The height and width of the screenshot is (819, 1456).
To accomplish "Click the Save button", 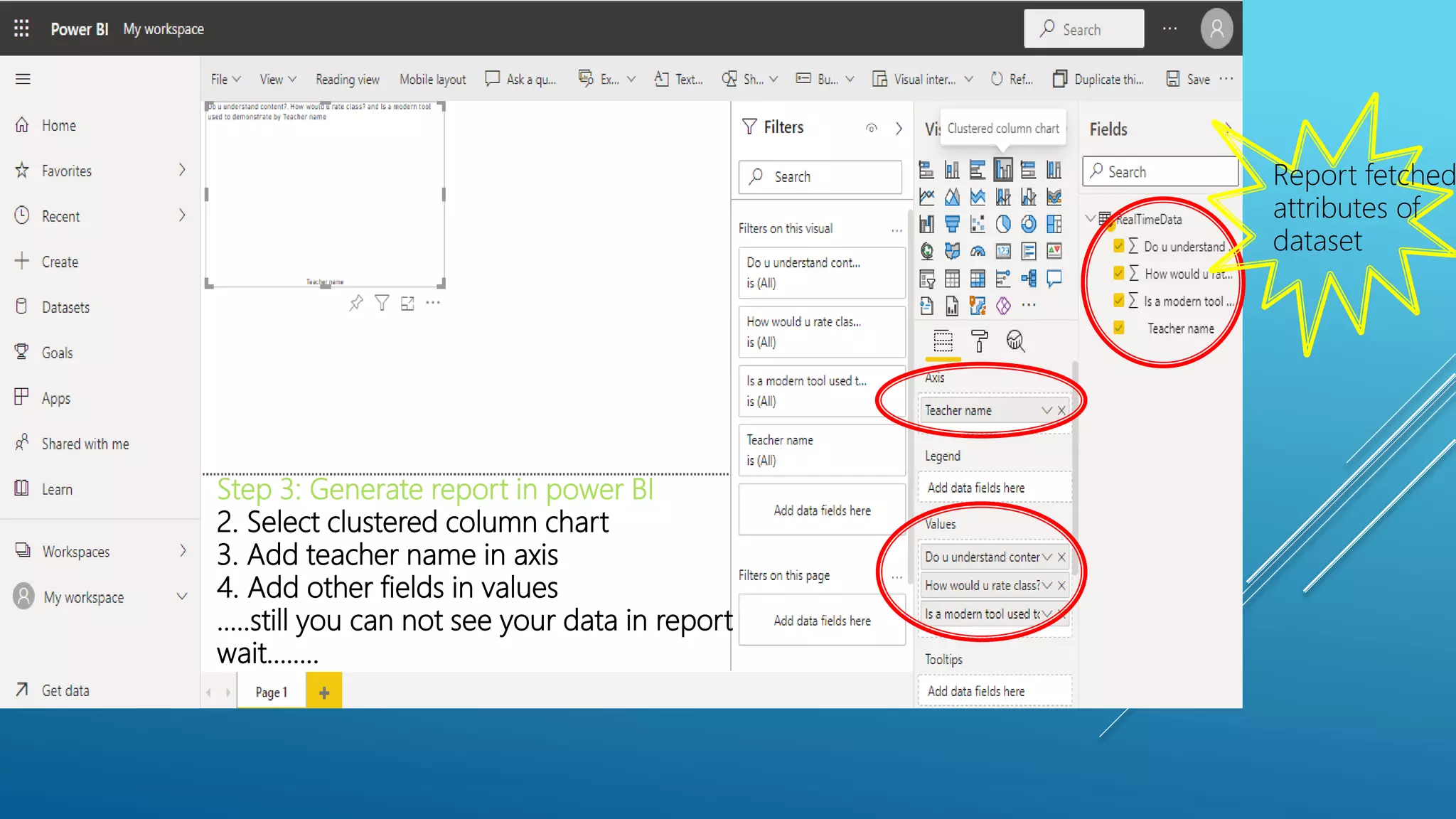I will (1189, 79).
